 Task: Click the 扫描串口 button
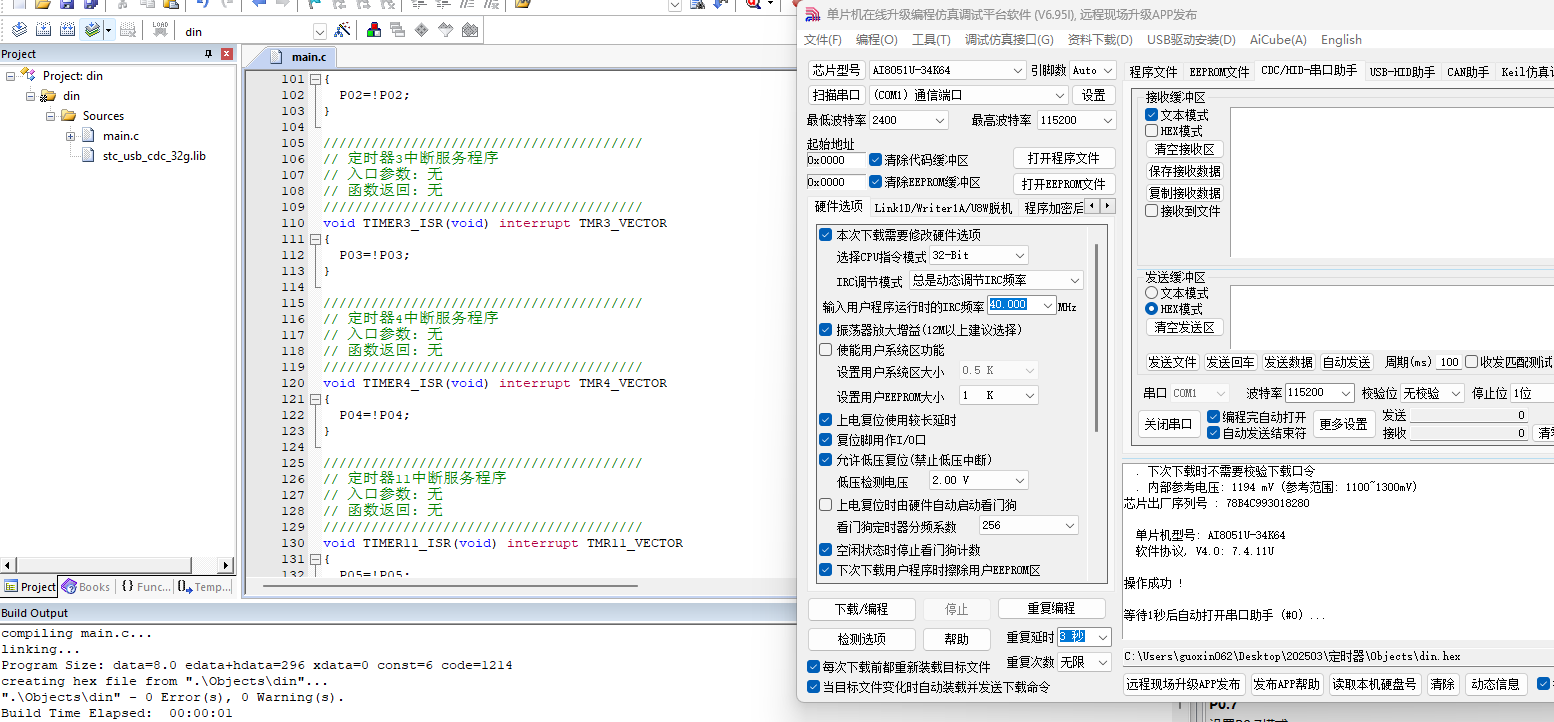(837, 95)
